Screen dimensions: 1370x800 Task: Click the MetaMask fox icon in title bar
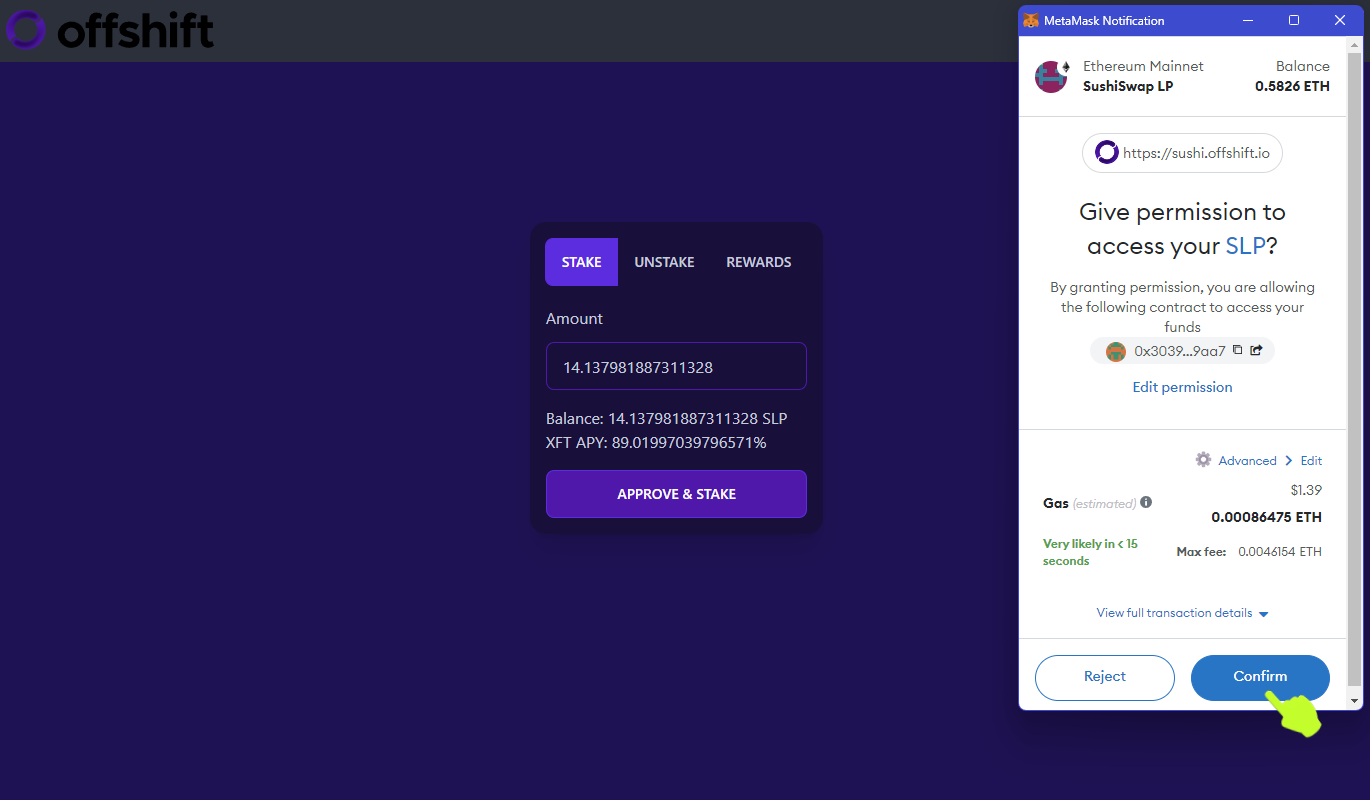(x=1031, y=20)
